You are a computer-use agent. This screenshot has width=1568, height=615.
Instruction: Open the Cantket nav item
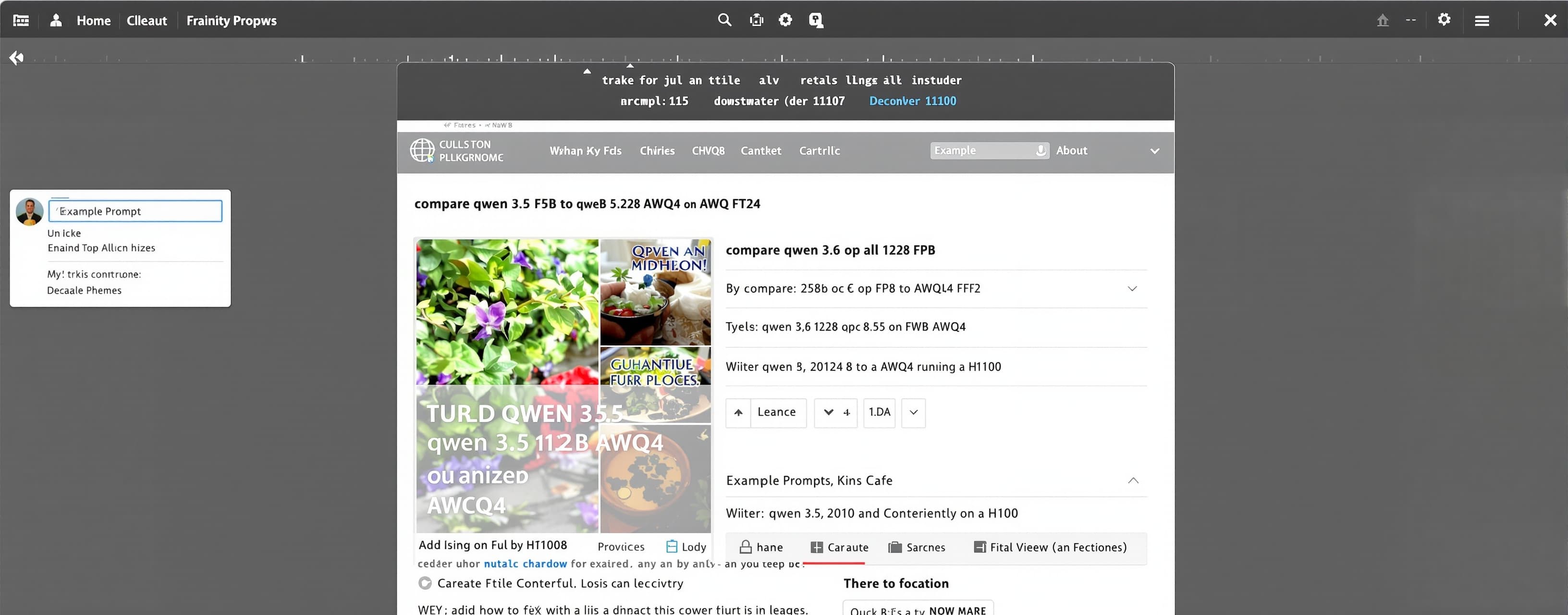[x=761, y=150]
